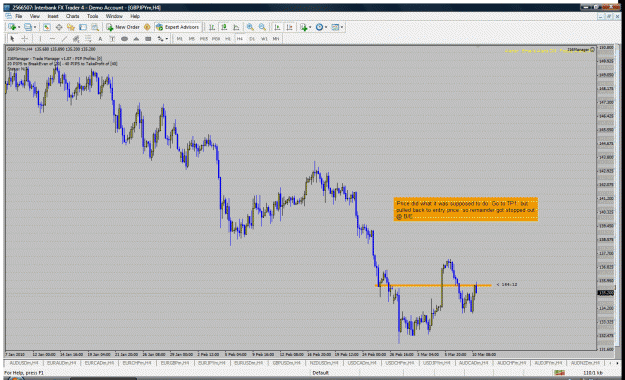Select the Rectangle shape tool
This screenshot has width=625, height=380.
pos(148,39)
